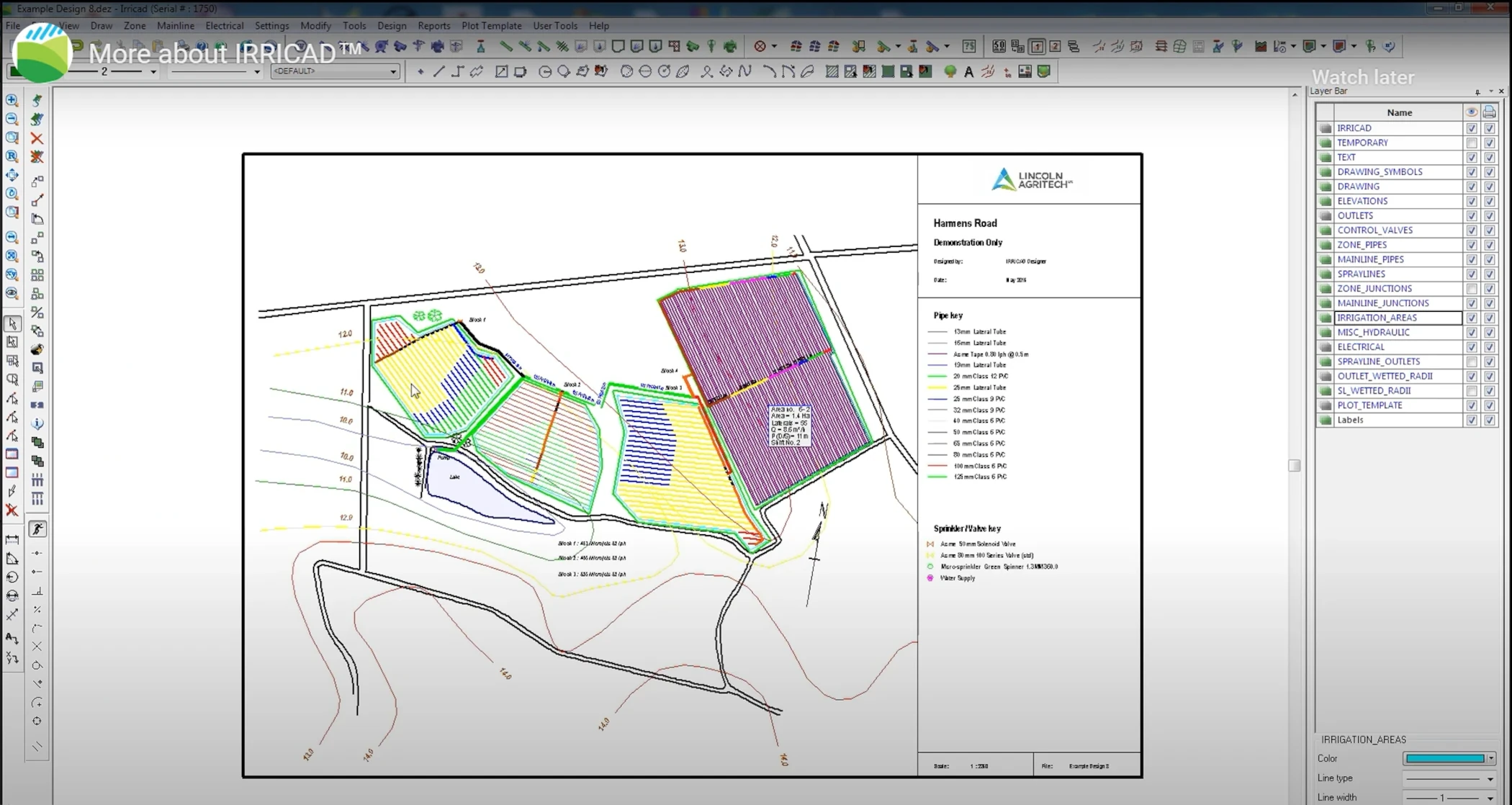Click the cyan Color swatch
Image resolution: width=1512 pixels, height=805 pixels.
tap(1444, 758)
